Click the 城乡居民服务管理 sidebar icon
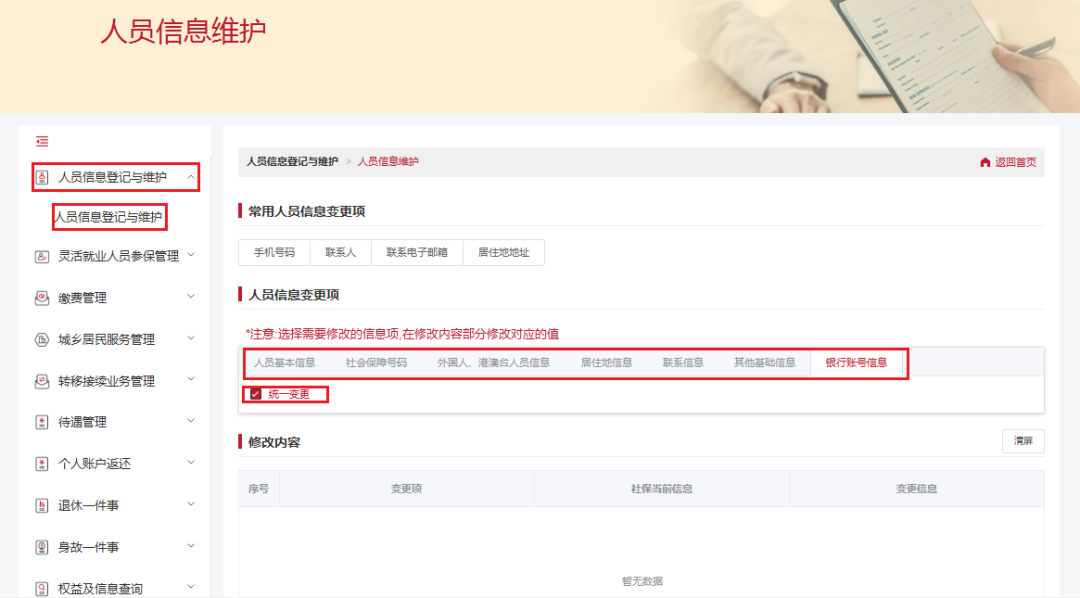This screenshot has height=598, width=1080. coord(42,339)
